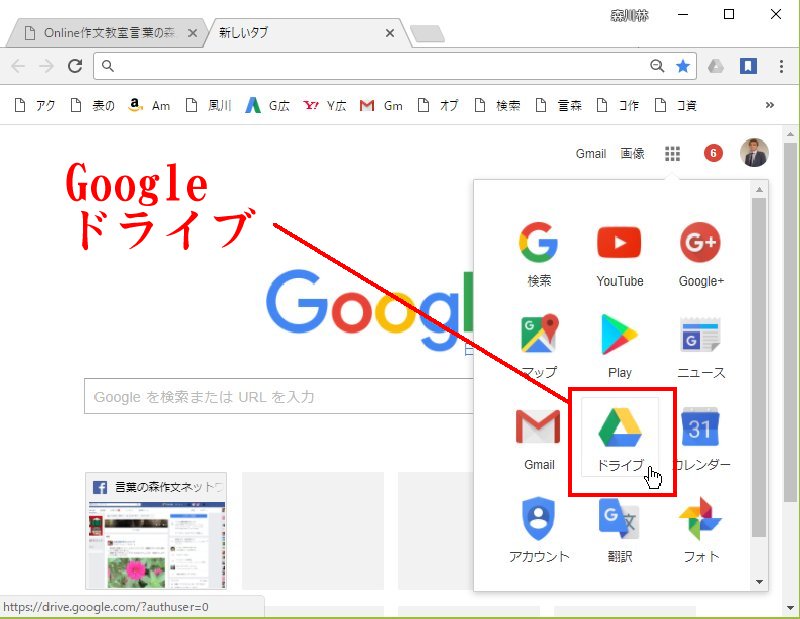Open Google Drive (ドライブ) app

tap(619, 438)
